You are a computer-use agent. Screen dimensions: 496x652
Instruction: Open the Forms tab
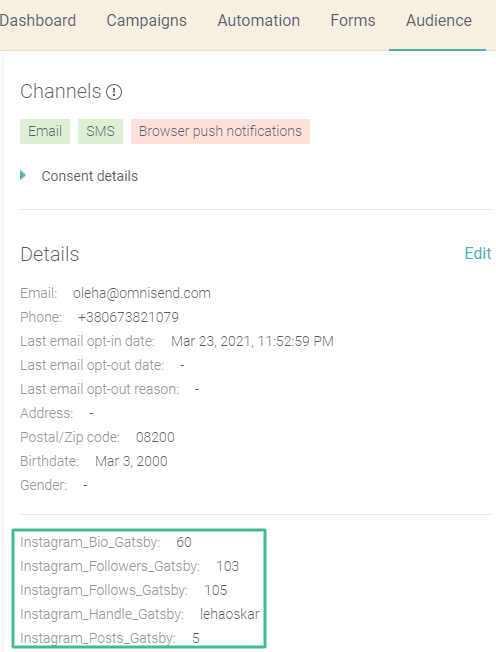pos(353,20)
